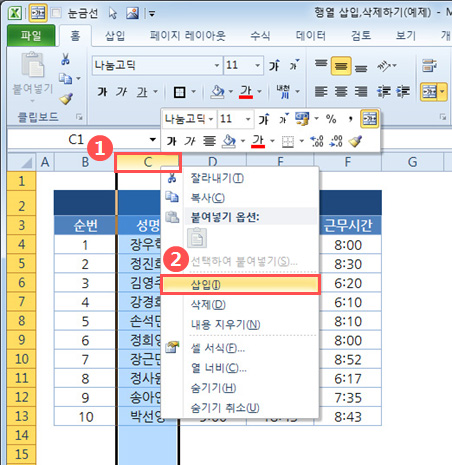This screenshot has width=452, height=465.
Task: Click the borders icon in the ribbon
Action: tap(180, 92)
